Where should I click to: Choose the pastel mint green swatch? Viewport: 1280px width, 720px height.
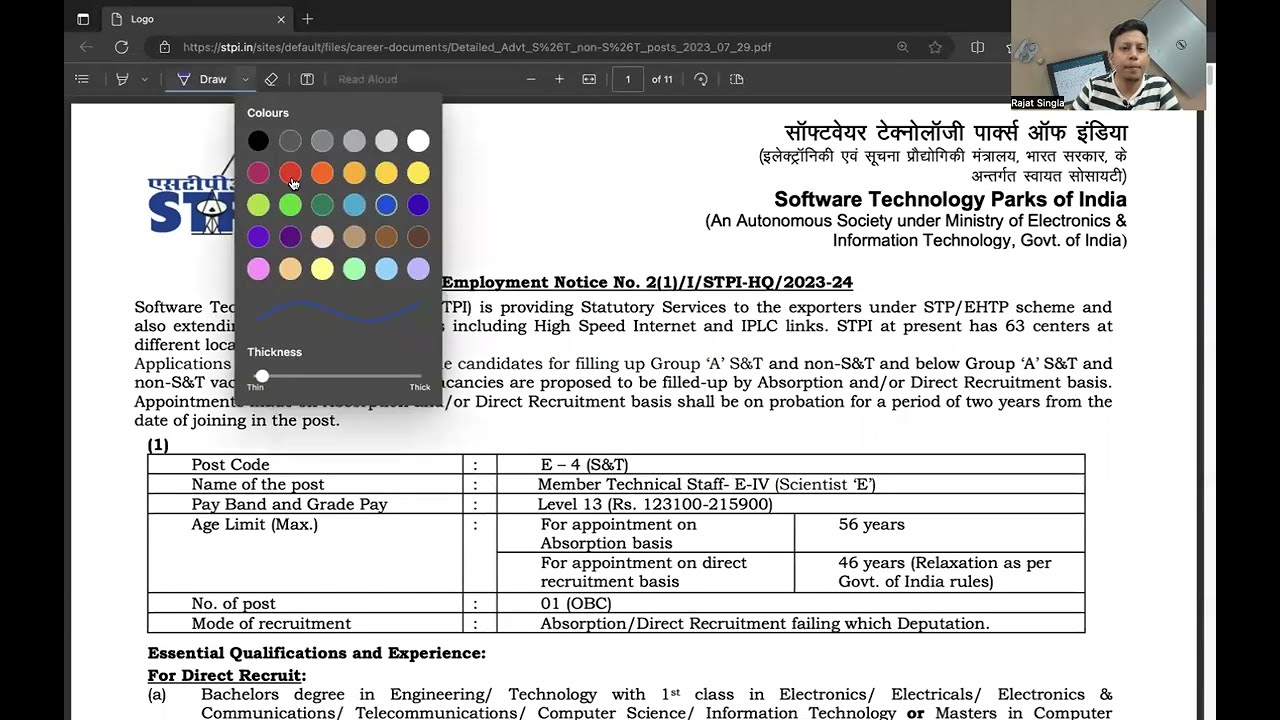[354, 269]
